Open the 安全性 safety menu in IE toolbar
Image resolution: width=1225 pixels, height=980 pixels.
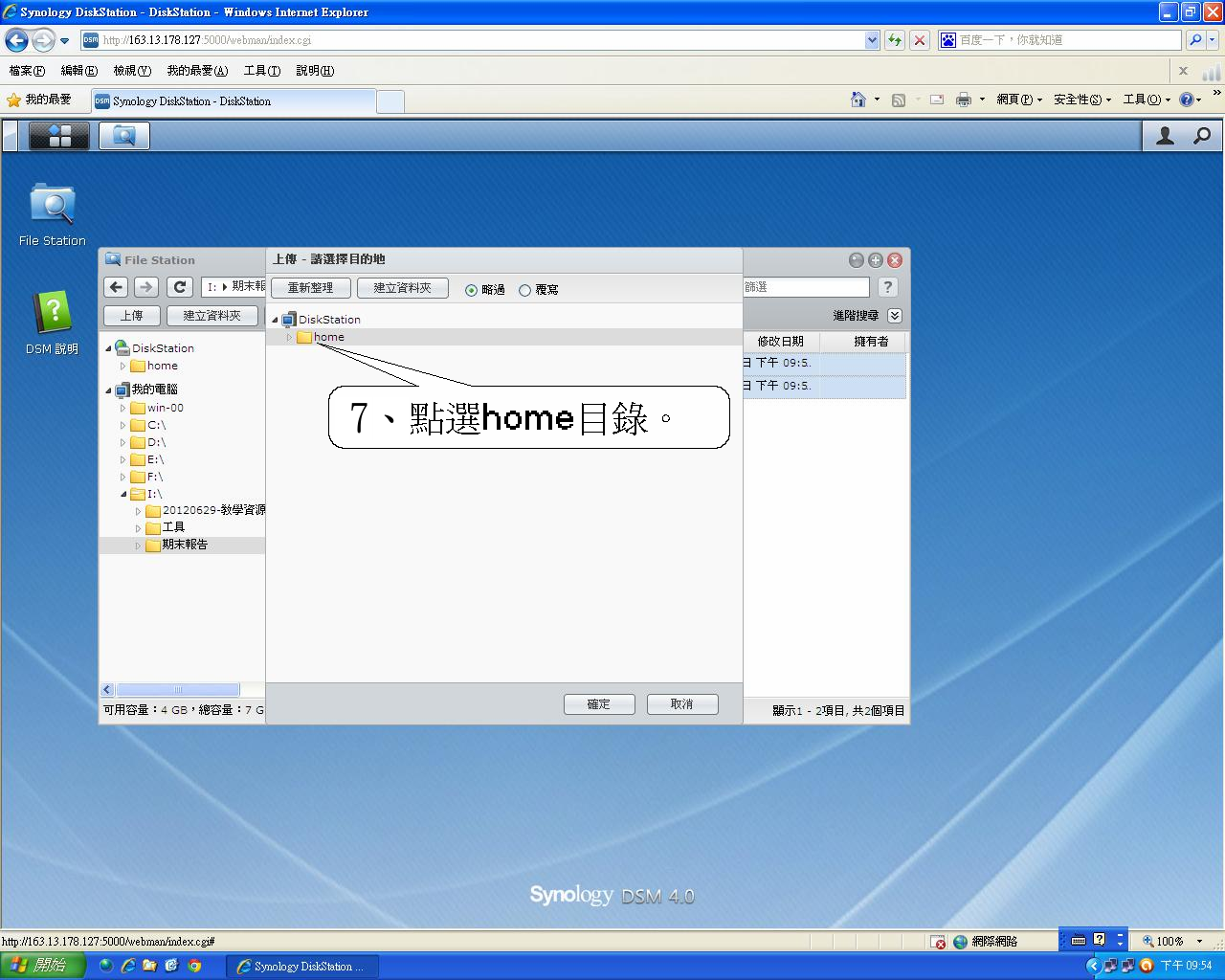pyautogui.click(x=1082, y=100)
